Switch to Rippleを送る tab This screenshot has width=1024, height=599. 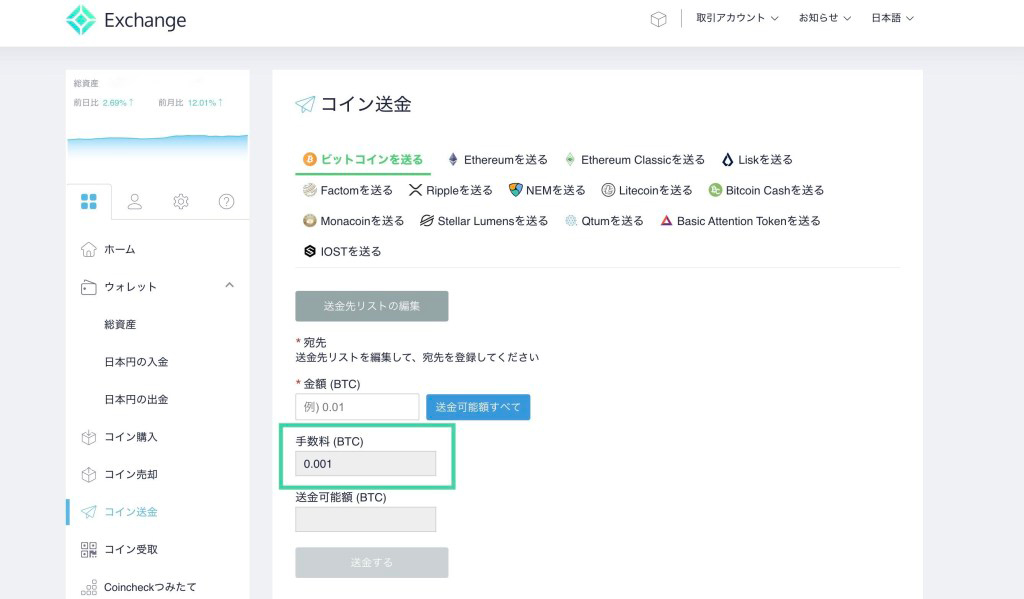[451, 191]
